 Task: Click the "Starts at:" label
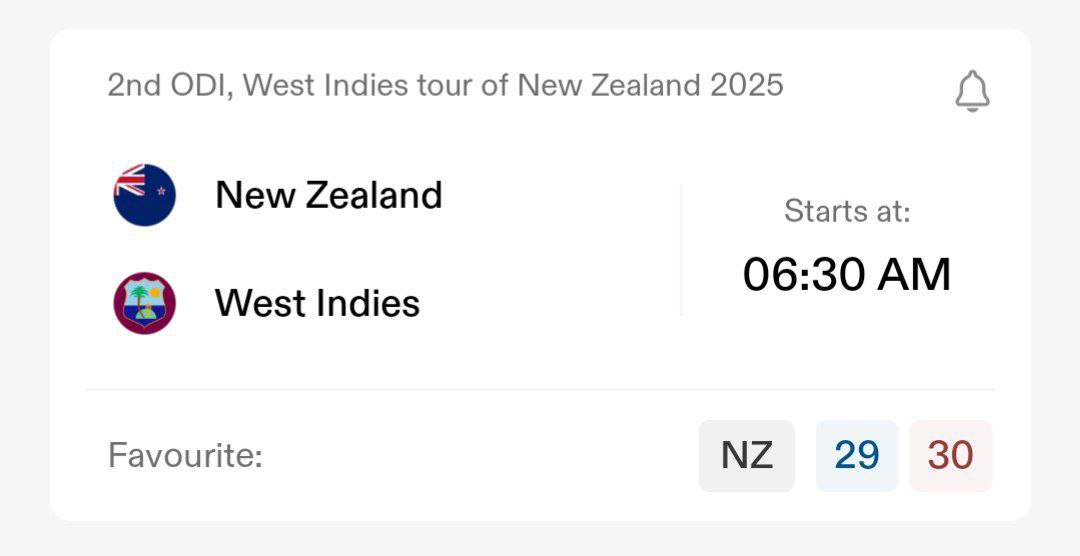coord(847,211)
